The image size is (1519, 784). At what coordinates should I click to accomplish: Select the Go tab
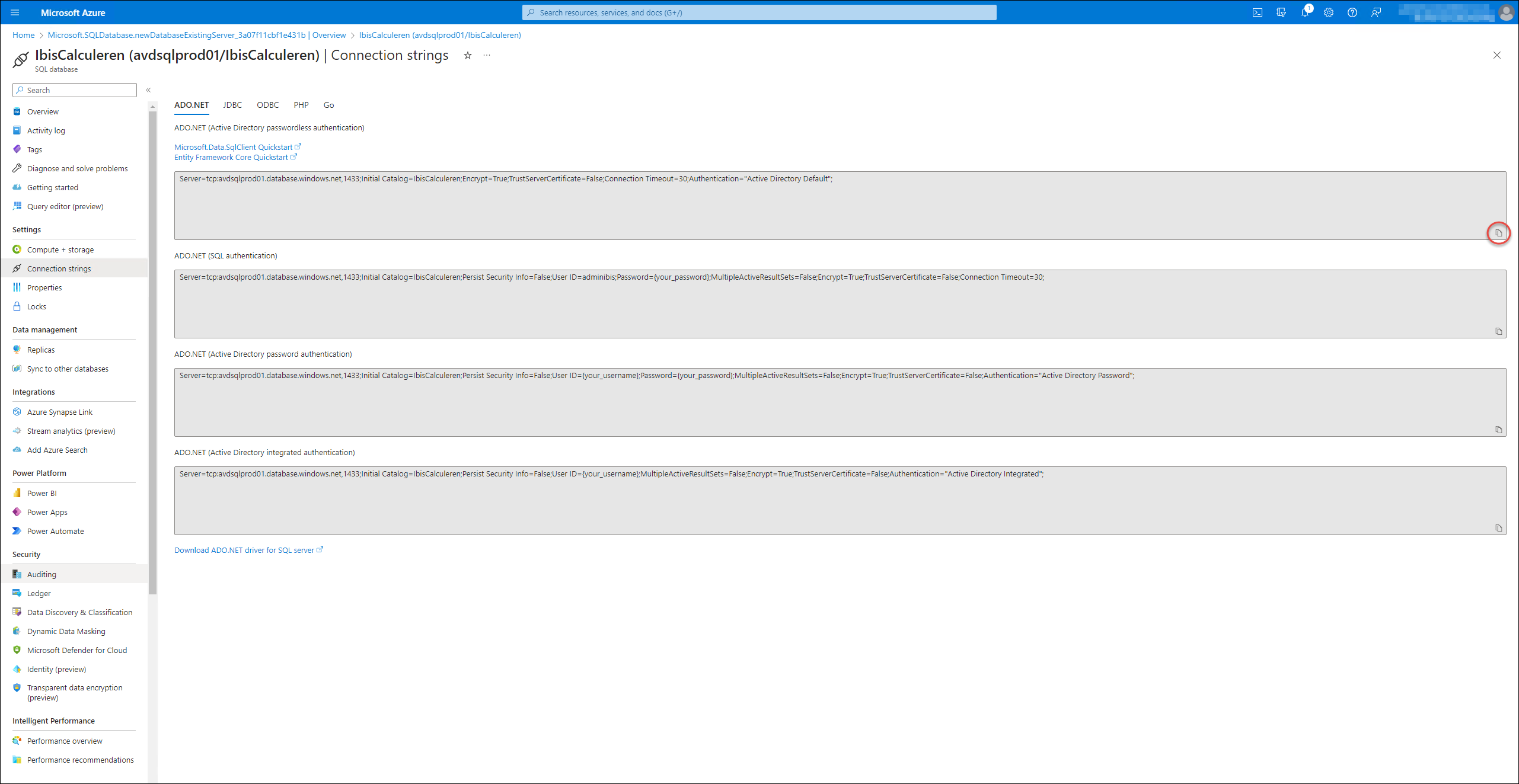(x=328, y=104)
